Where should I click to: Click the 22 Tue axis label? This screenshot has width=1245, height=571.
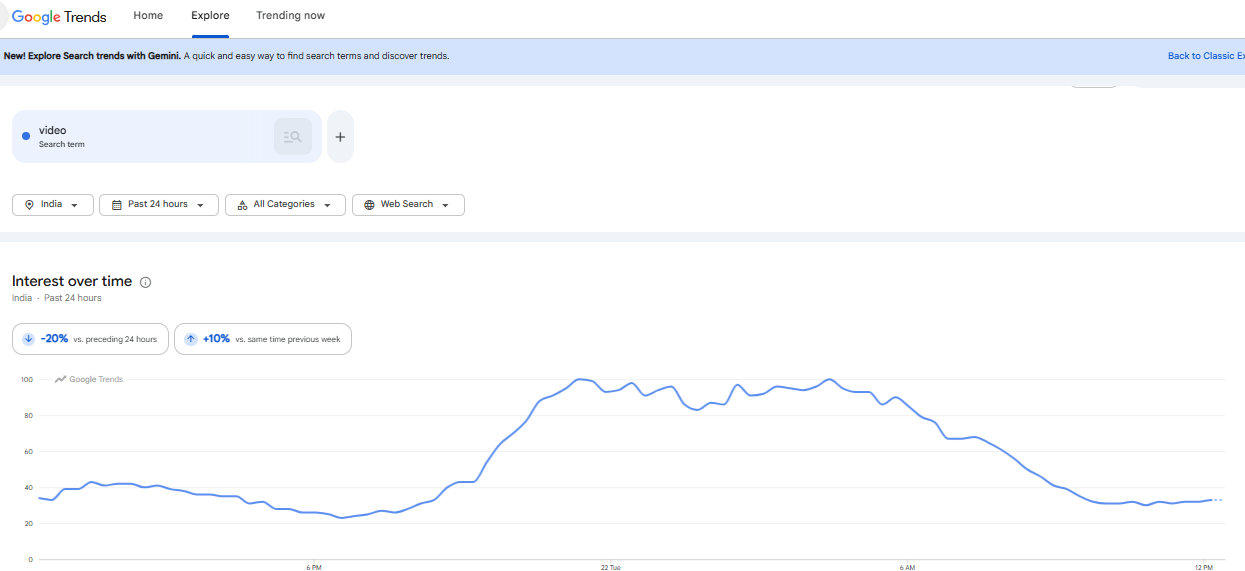coord(610,567)
